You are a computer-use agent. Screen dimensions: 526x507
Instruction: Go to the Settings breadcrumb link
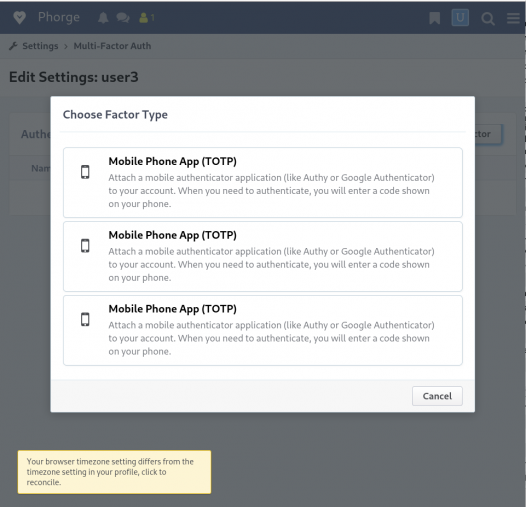click(40, 46)
